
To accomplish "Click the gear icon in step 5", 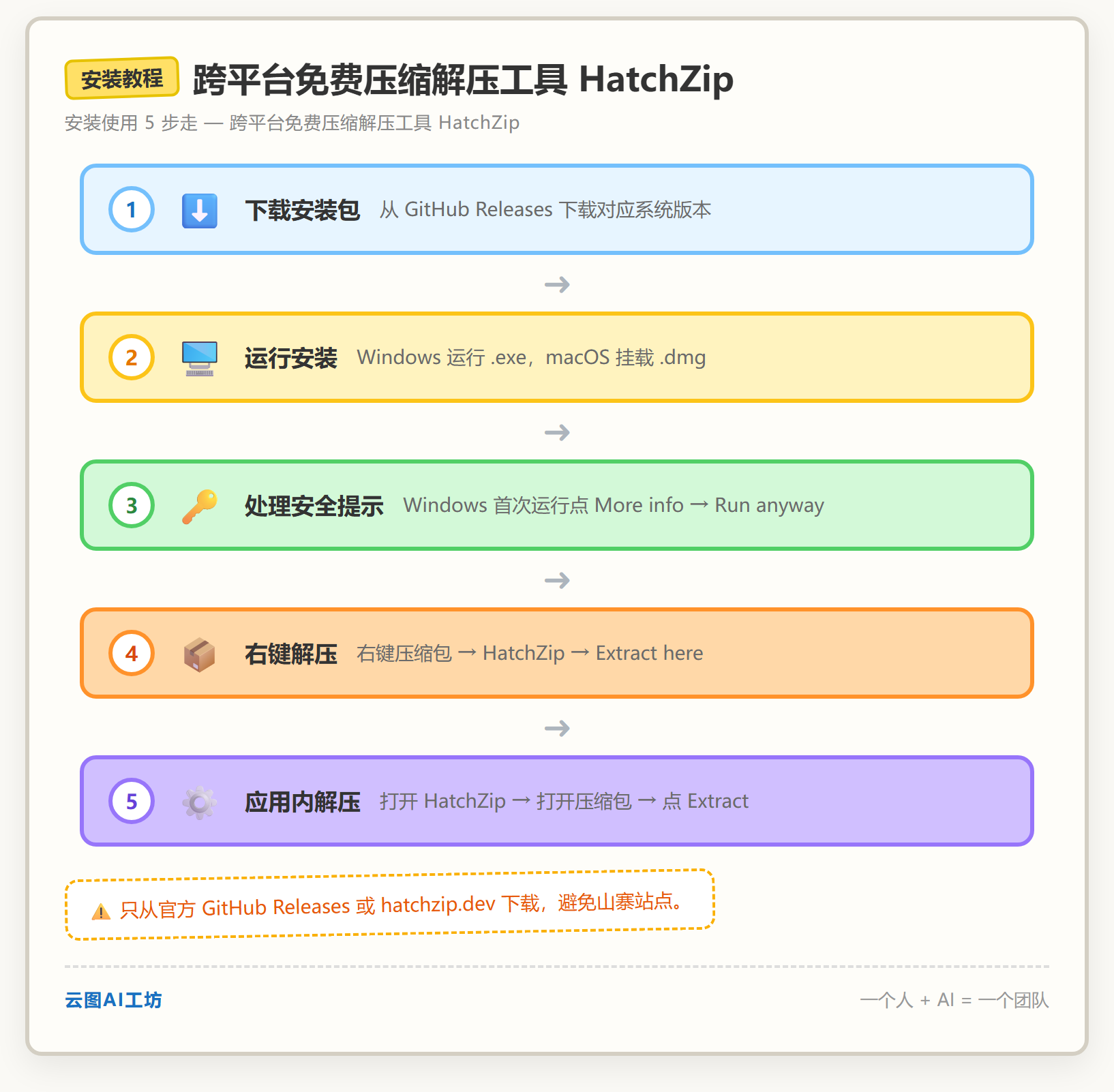I will pos(200,802).
